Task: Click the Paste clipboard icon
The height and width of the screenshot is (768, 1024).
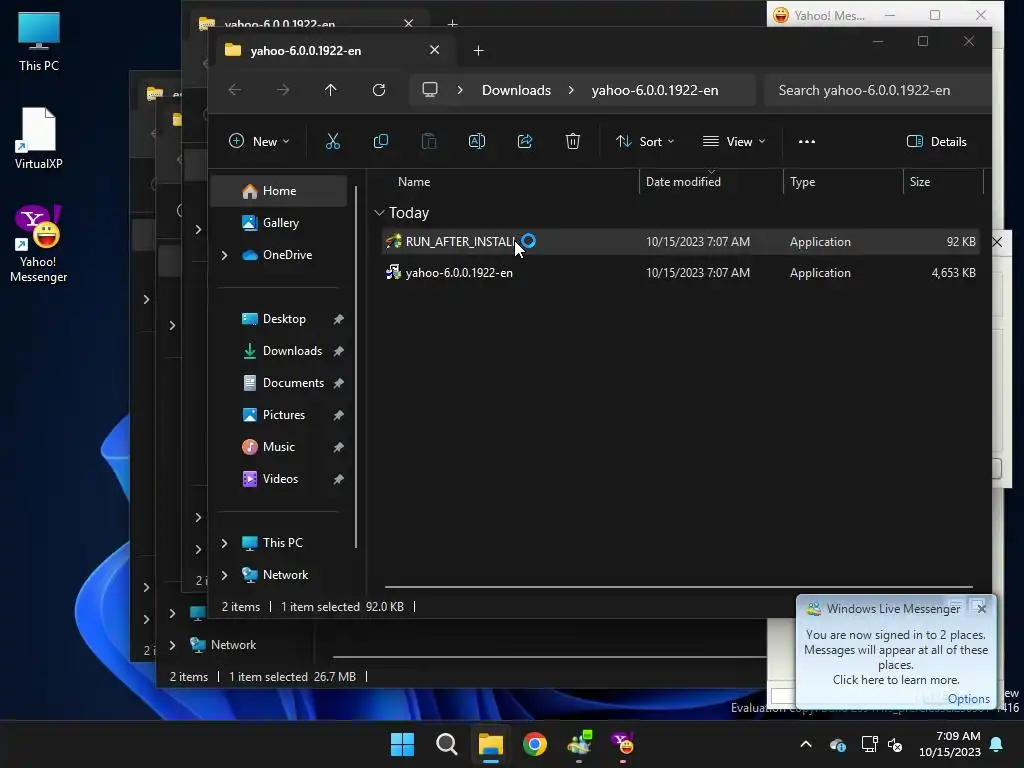Action: point(428,141)
